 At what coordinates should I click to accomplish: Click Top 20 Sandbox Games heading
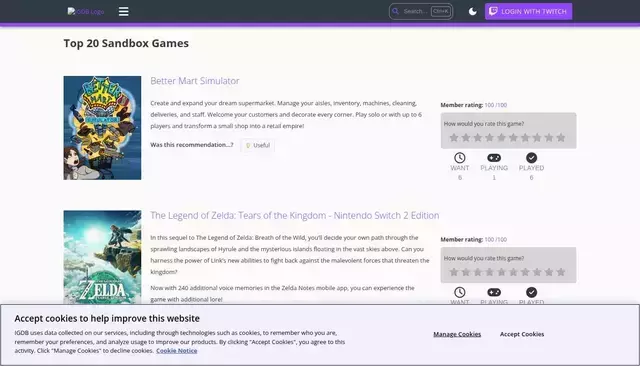pos(126,43)
